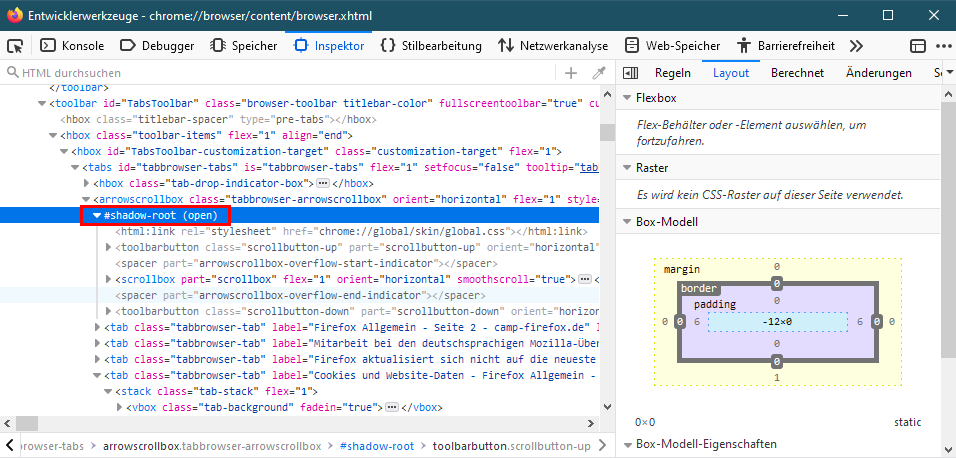The width and height of the screenshot is (956, 458).
Task: Click the -12×0 content size in box model
Action: pos(776,322)
